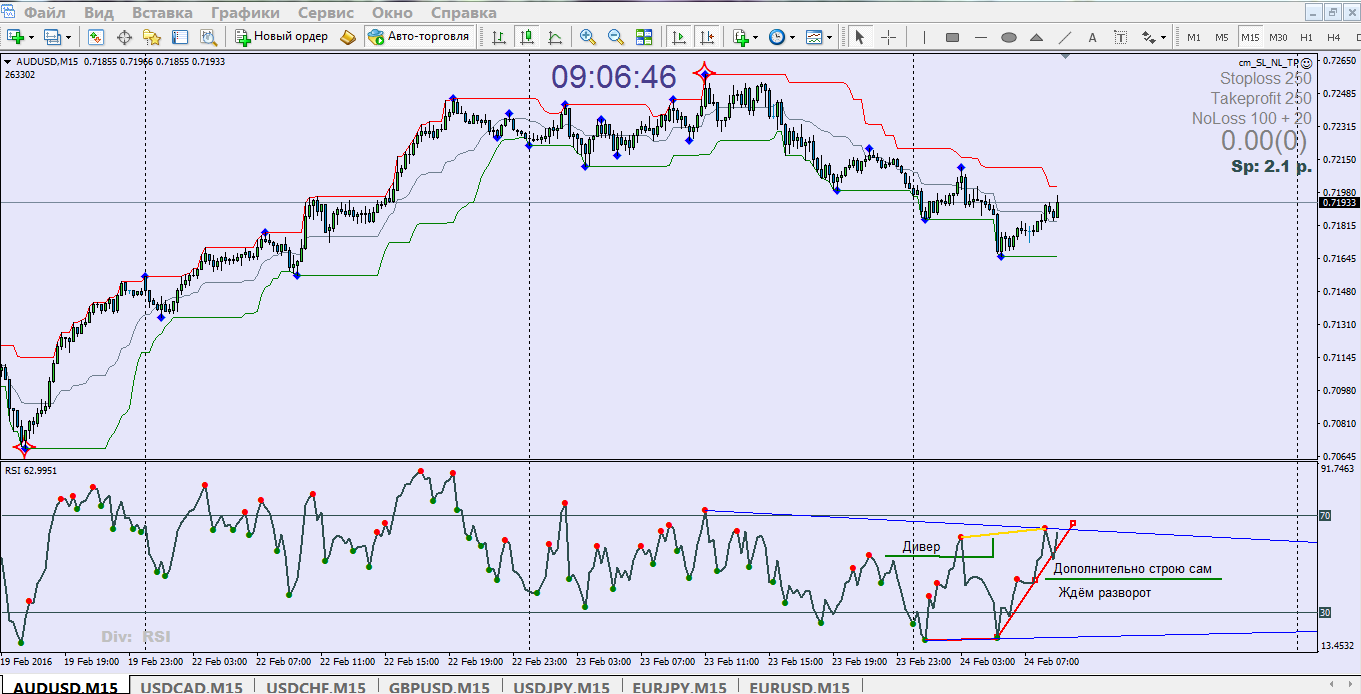Open the Вставка menu
The width and height of the screenshot is (1361, 694).
click(162, 13)
